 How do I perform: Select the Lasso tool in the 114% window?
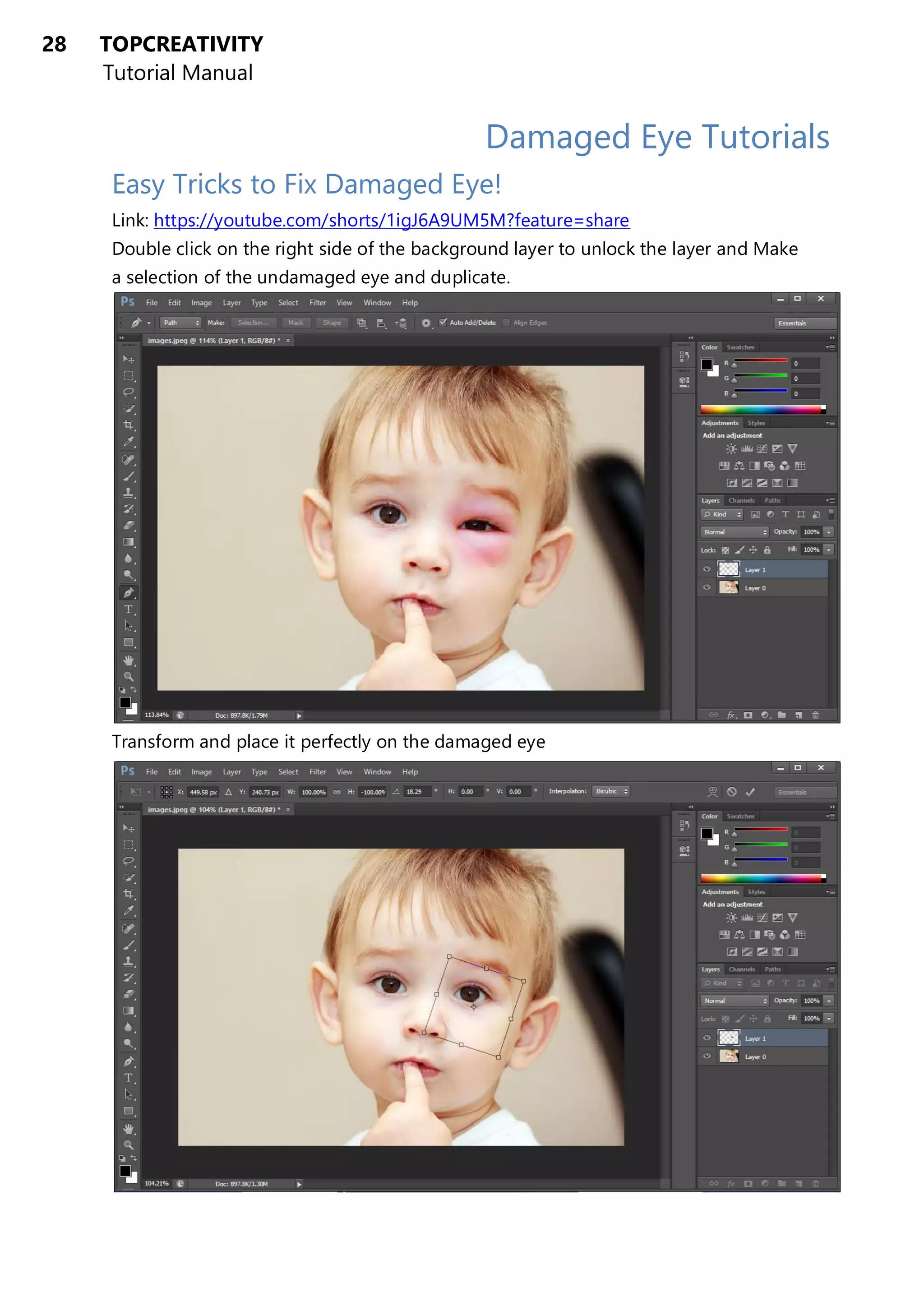pyautogui.click(x=129, y=392)
